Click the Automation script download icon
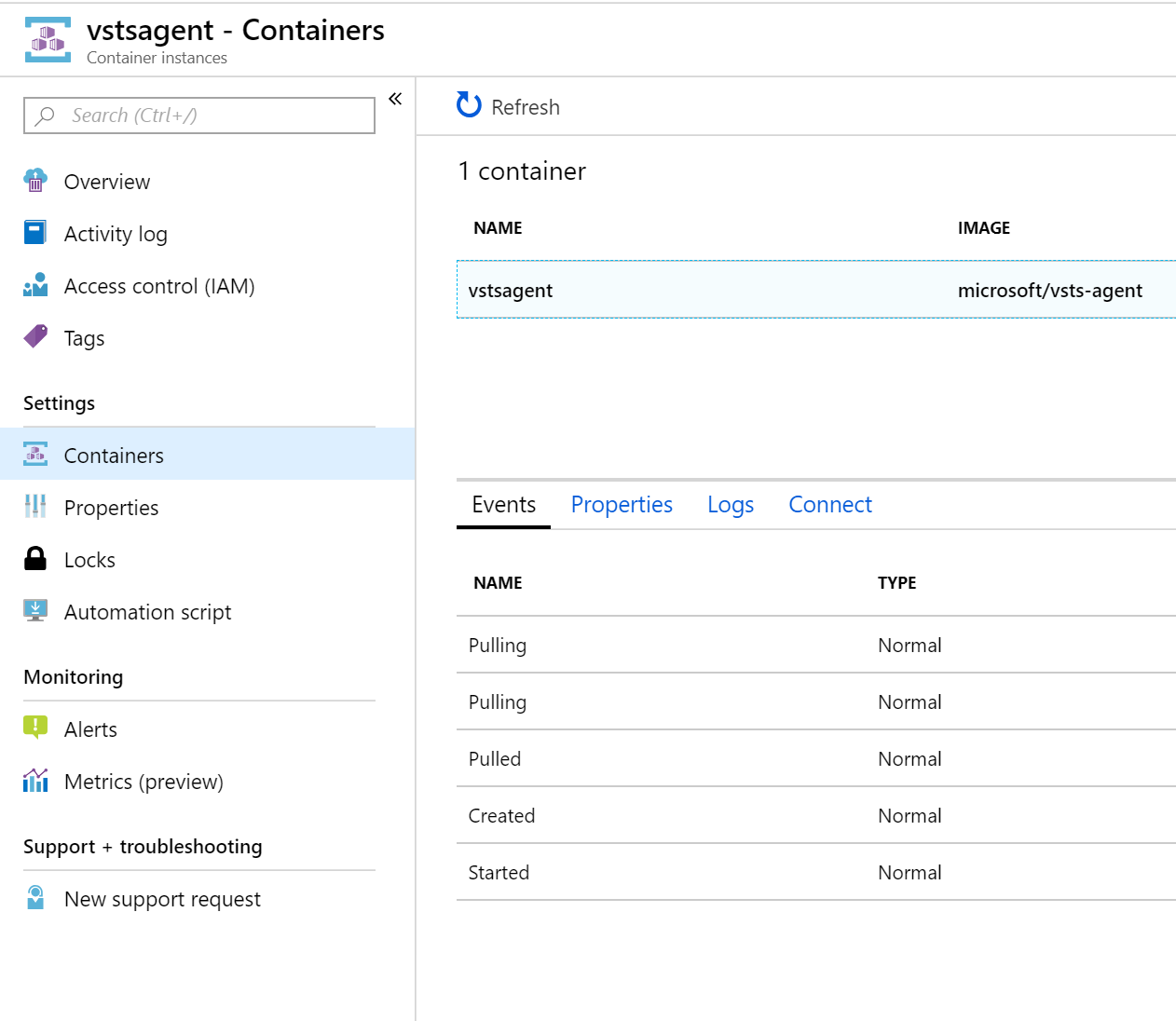This screenshot has height=1021, width=1176. pos(35,611)
